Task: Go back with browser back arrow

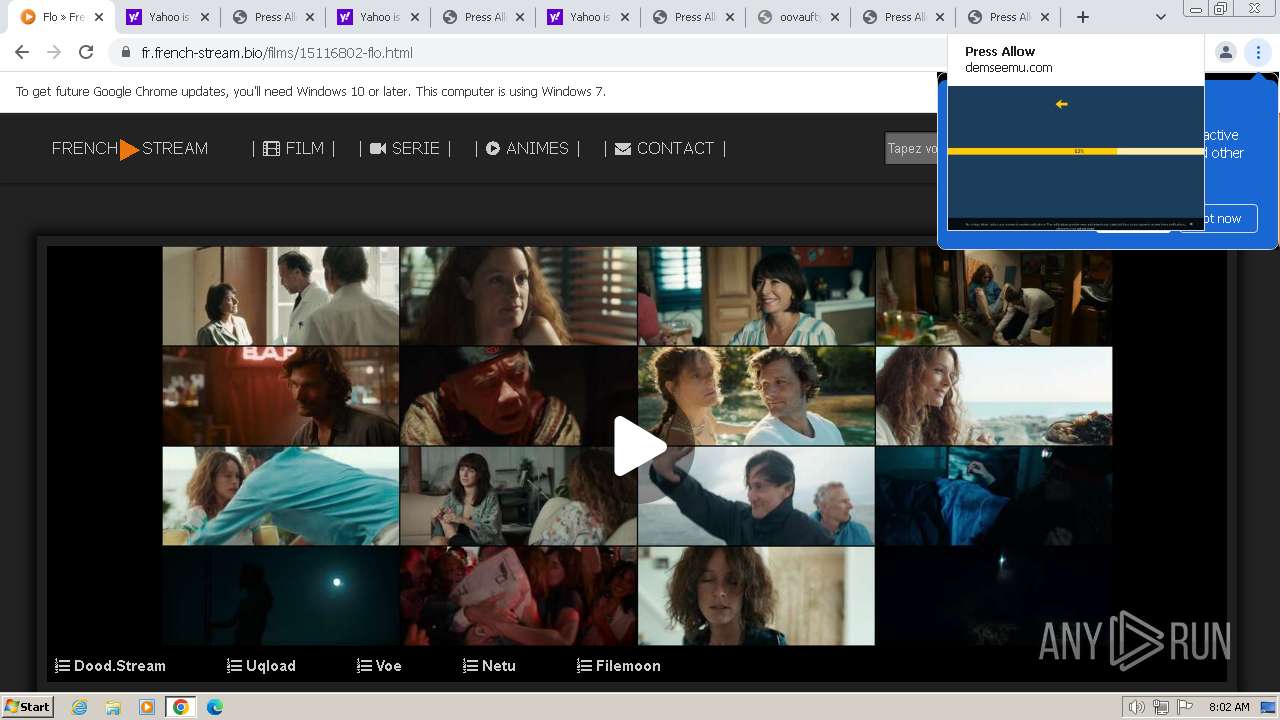Action: [x=22, y=52]
